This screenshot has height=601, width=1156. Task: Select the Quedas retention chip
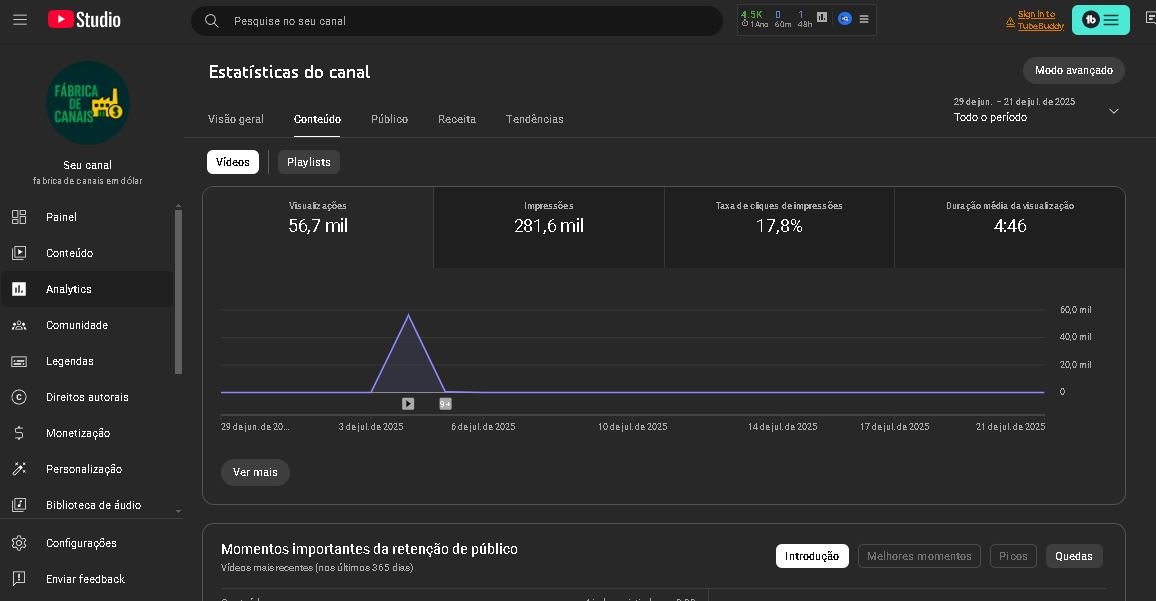point(1073,556)
